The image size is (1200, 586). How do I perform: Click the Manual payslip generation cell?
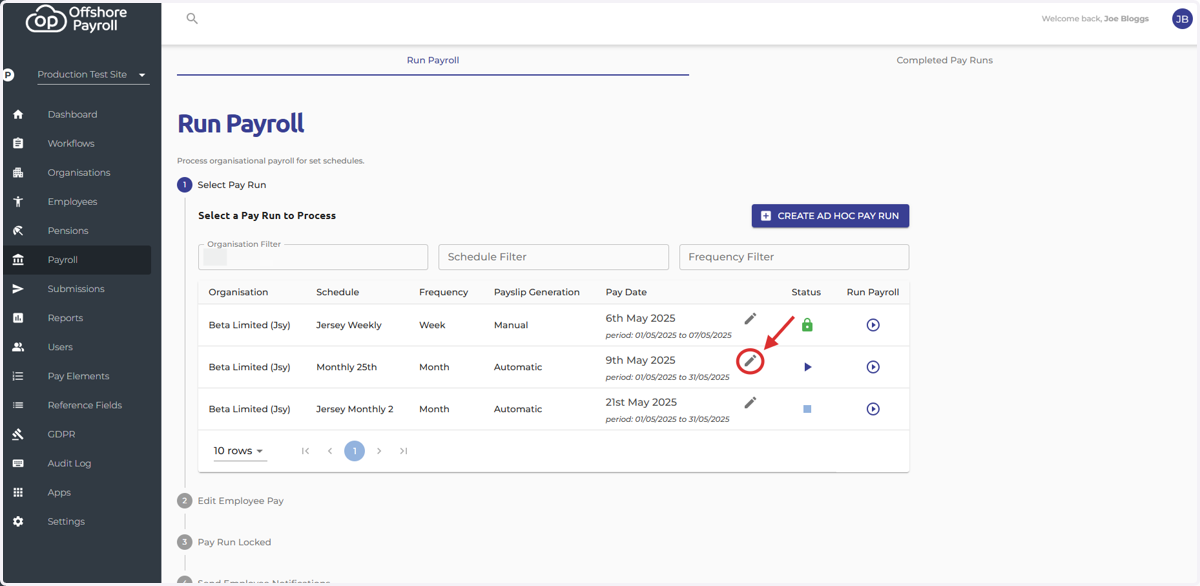pyautogui.click(x=511, y=325)
